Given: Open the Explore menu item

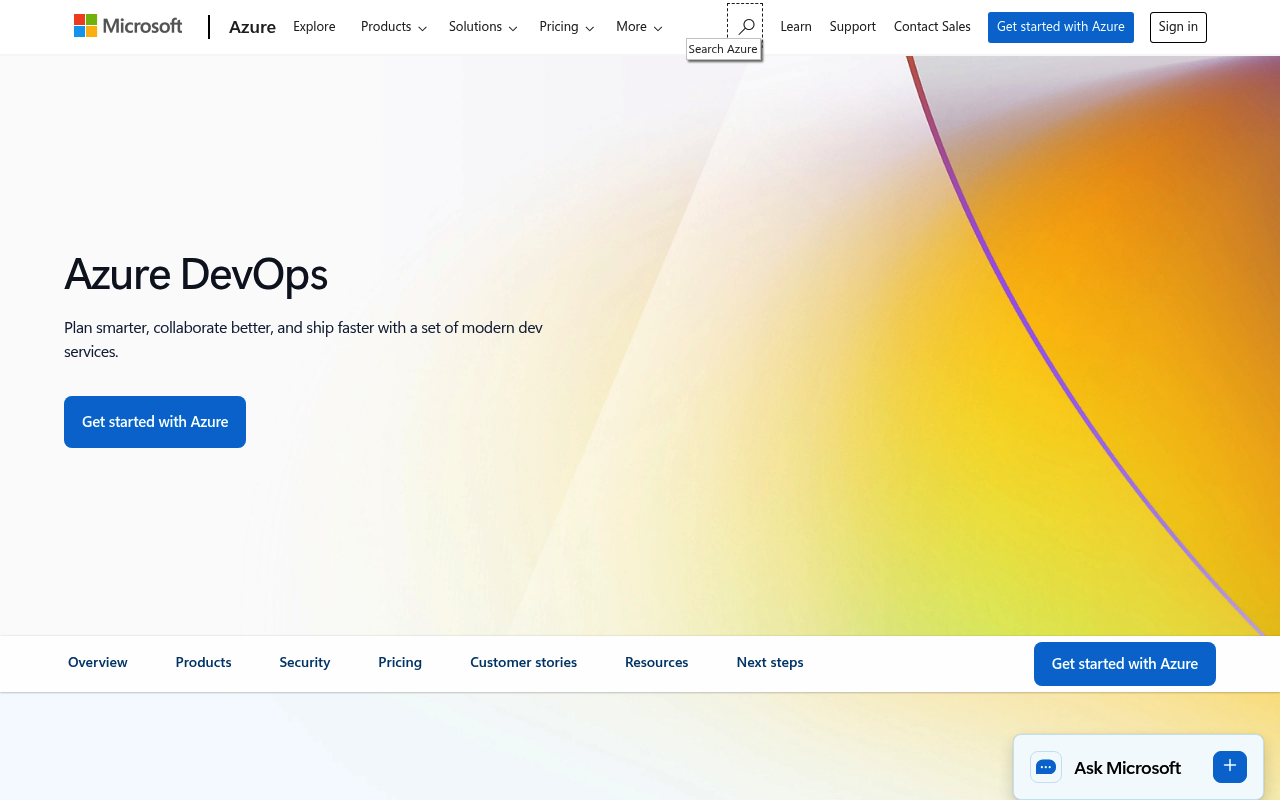Looking at the screenshot, I should [314, 27].
